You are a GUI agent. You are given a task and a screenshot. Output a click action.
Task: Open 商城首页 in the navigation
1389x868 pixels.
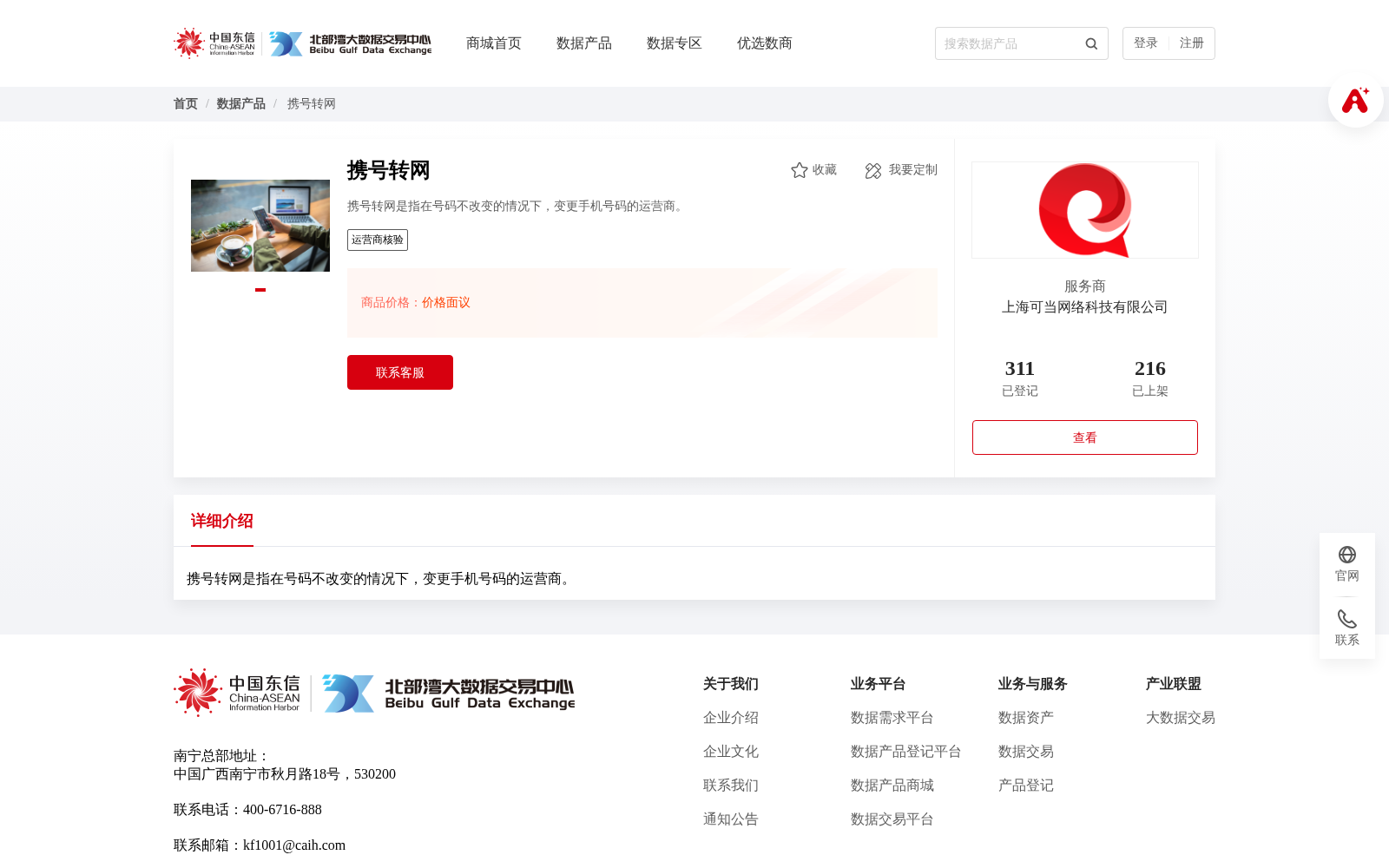coord(494,43)
